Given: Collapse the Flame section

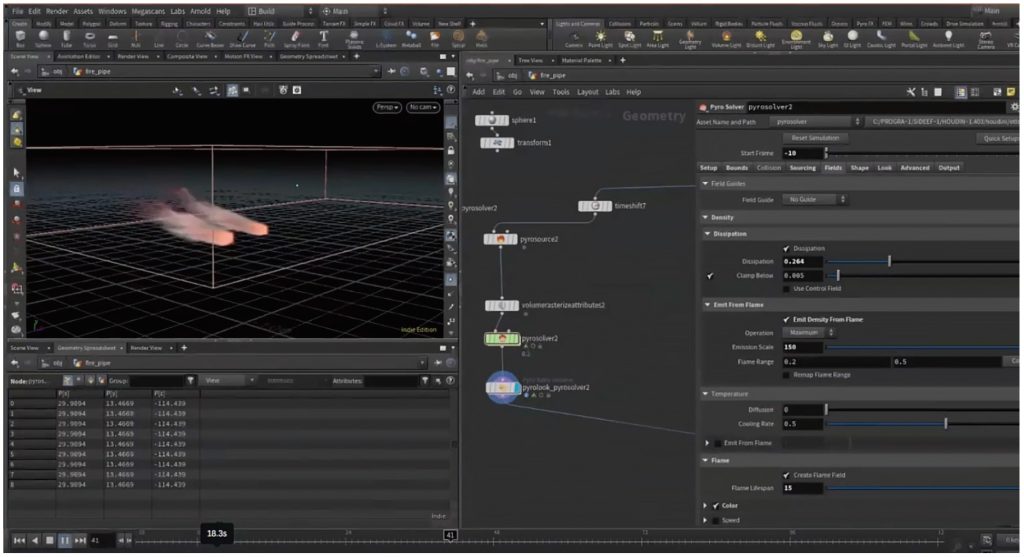Looking at the screenshot, I should point(705,461).
